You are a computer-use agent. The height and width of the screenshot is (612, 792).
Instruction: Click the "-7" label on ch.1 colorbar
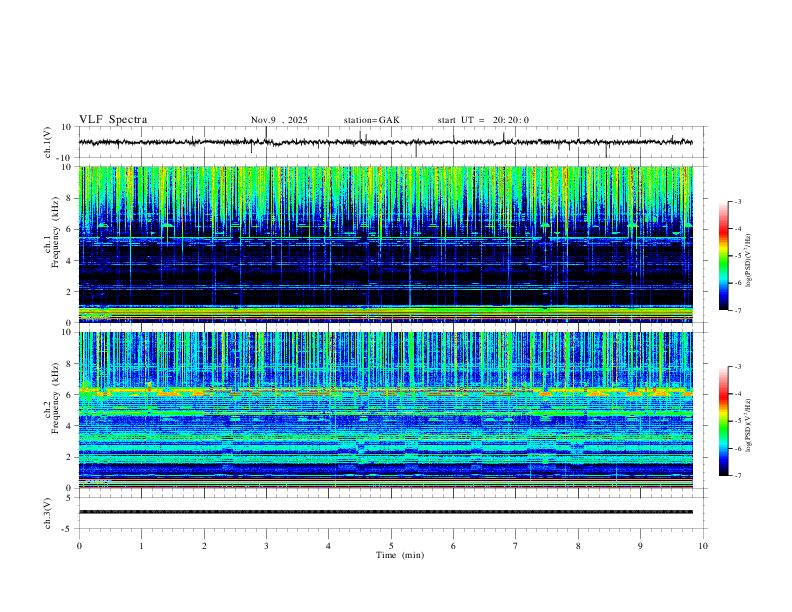[x=737, y=310]
